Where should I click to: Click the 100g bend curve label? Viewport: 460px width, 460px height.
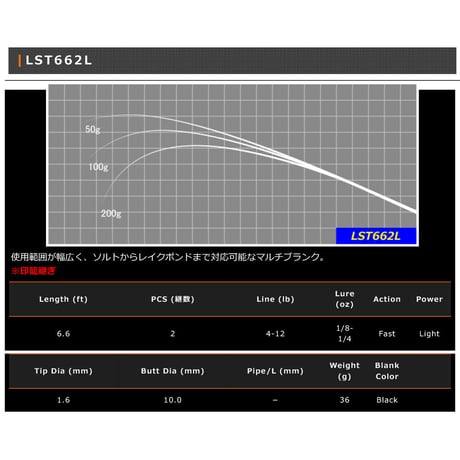[x=98, y=167]
